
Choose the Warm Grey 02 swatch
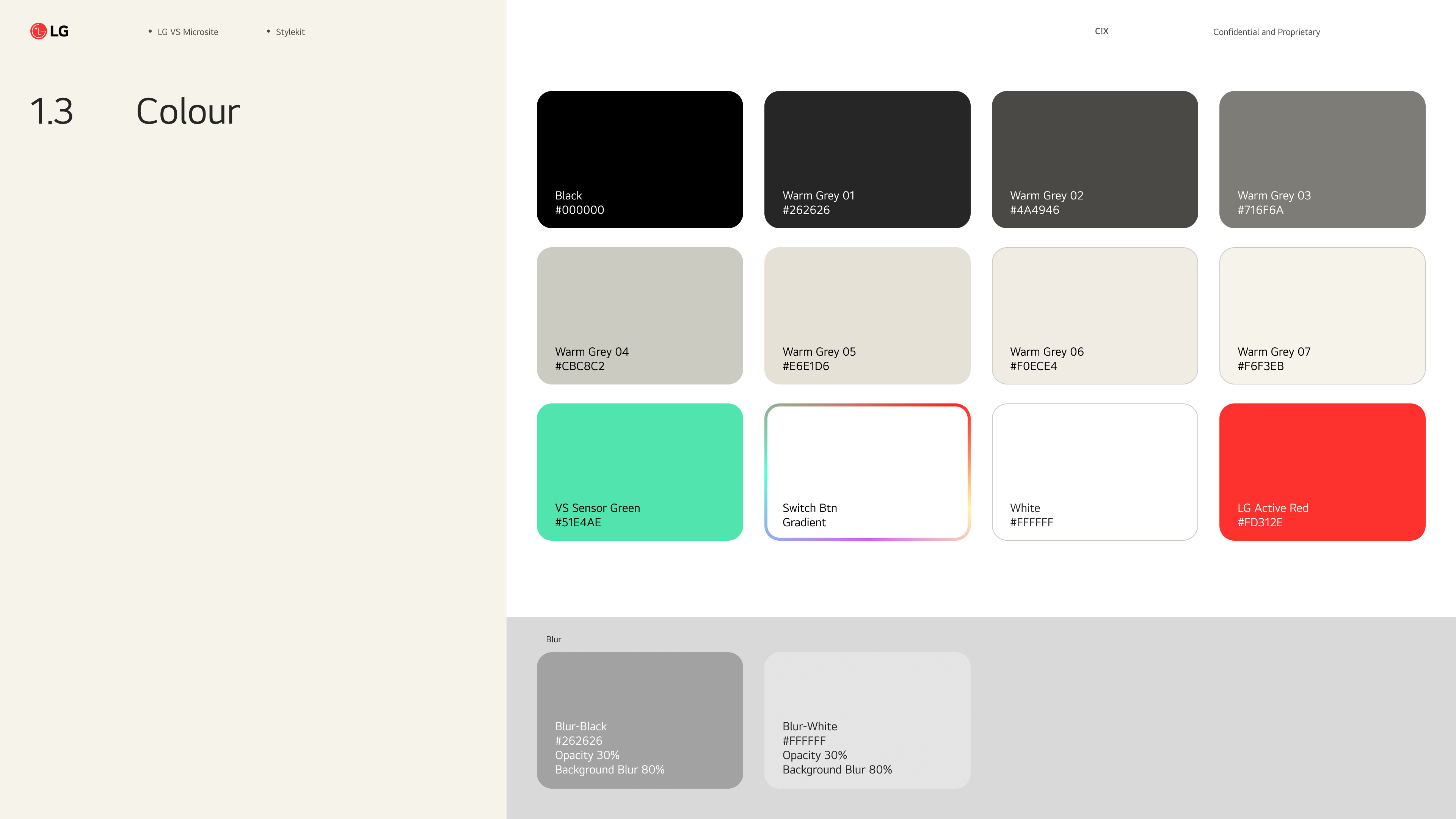[x=1094, y=159]
